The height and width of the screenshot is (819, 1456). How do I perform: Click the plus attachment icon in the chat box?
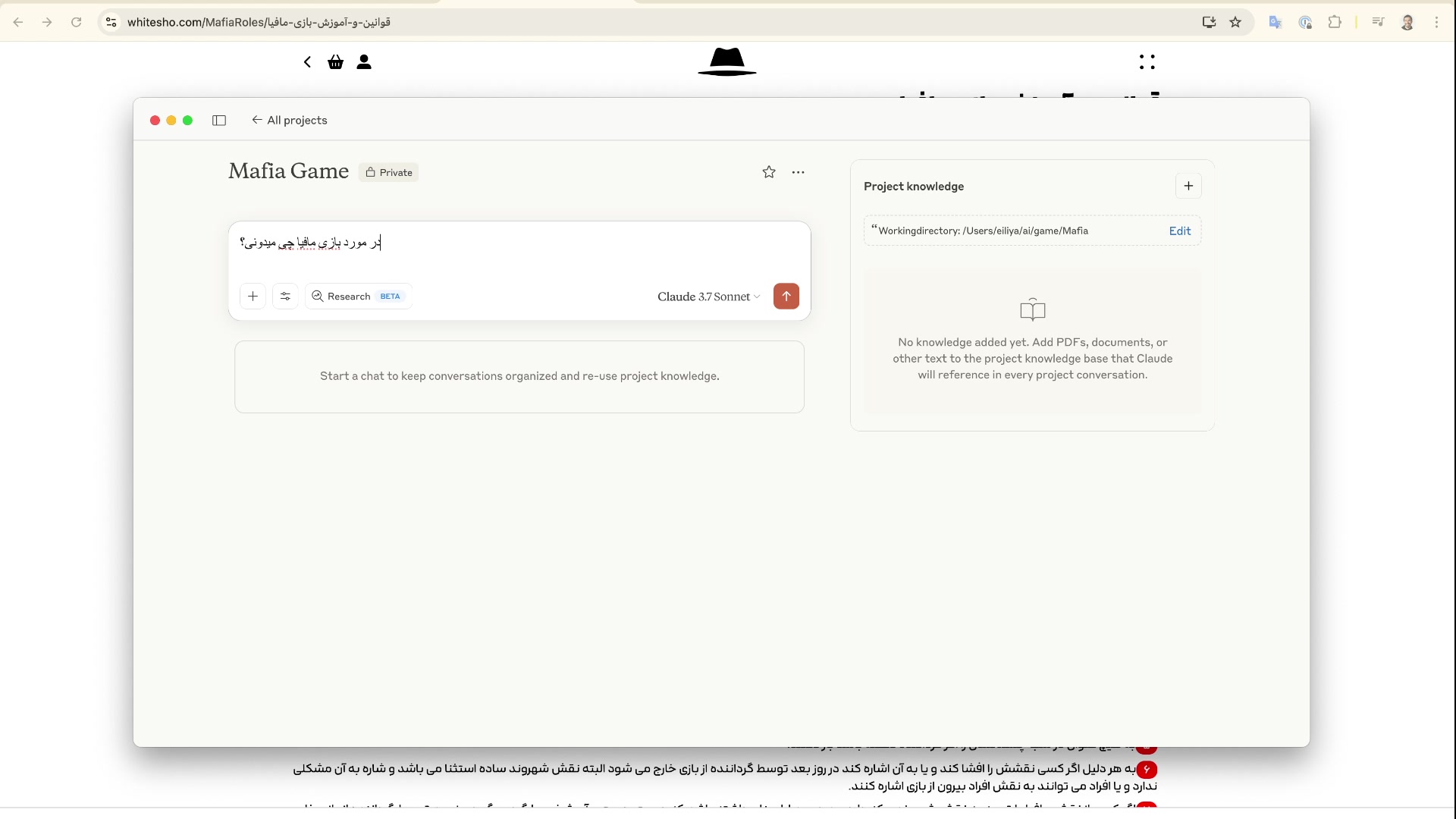pos(253,297)
